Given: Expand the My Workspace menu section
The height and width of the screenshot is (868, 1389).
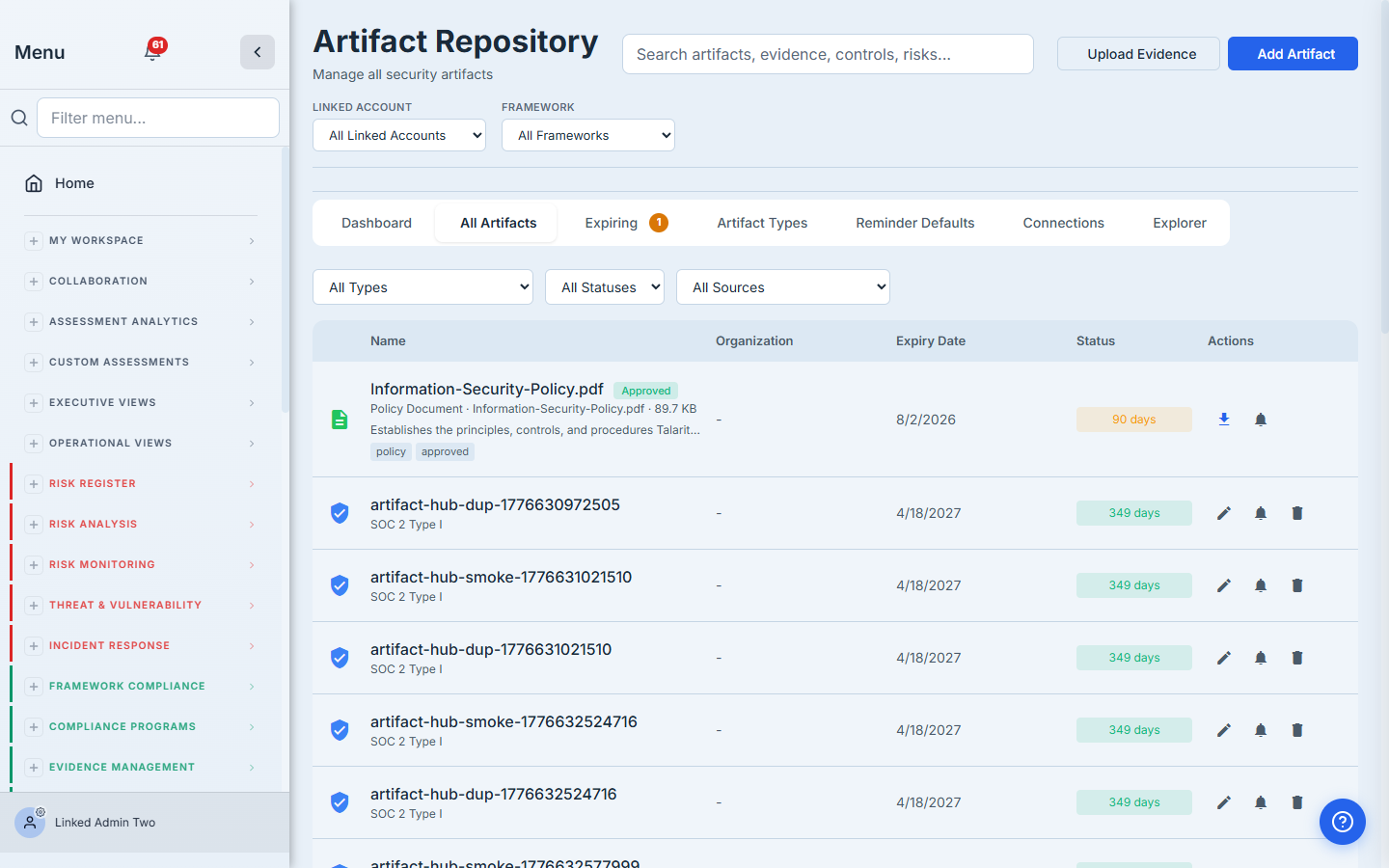Looking at the screenshot, I should click(141, 241).
